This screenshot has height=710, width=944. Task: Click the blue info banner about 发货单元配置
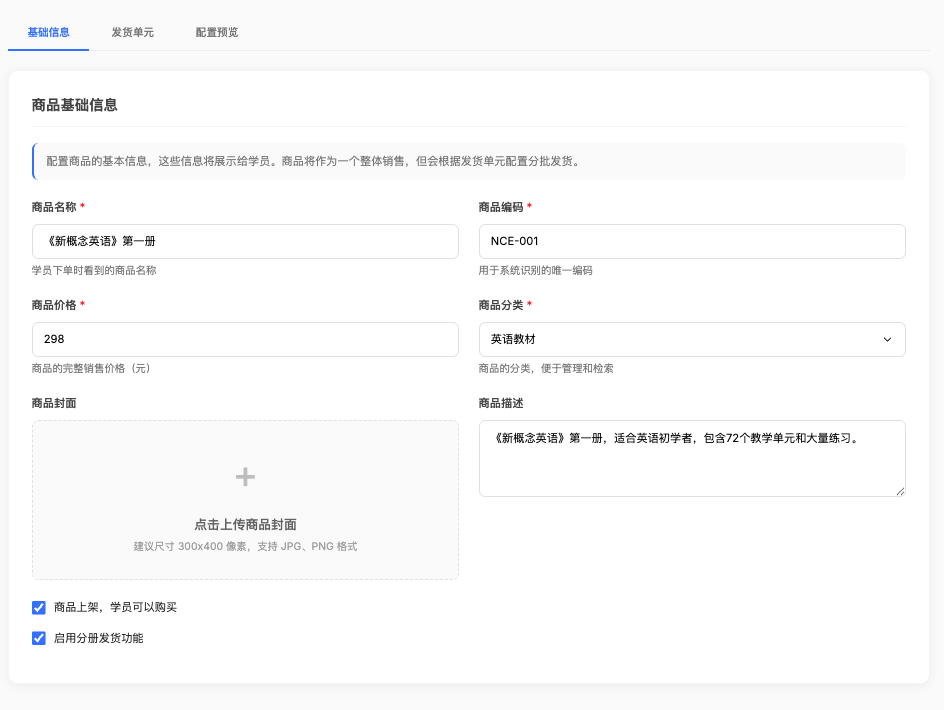(x=468, y=161)
